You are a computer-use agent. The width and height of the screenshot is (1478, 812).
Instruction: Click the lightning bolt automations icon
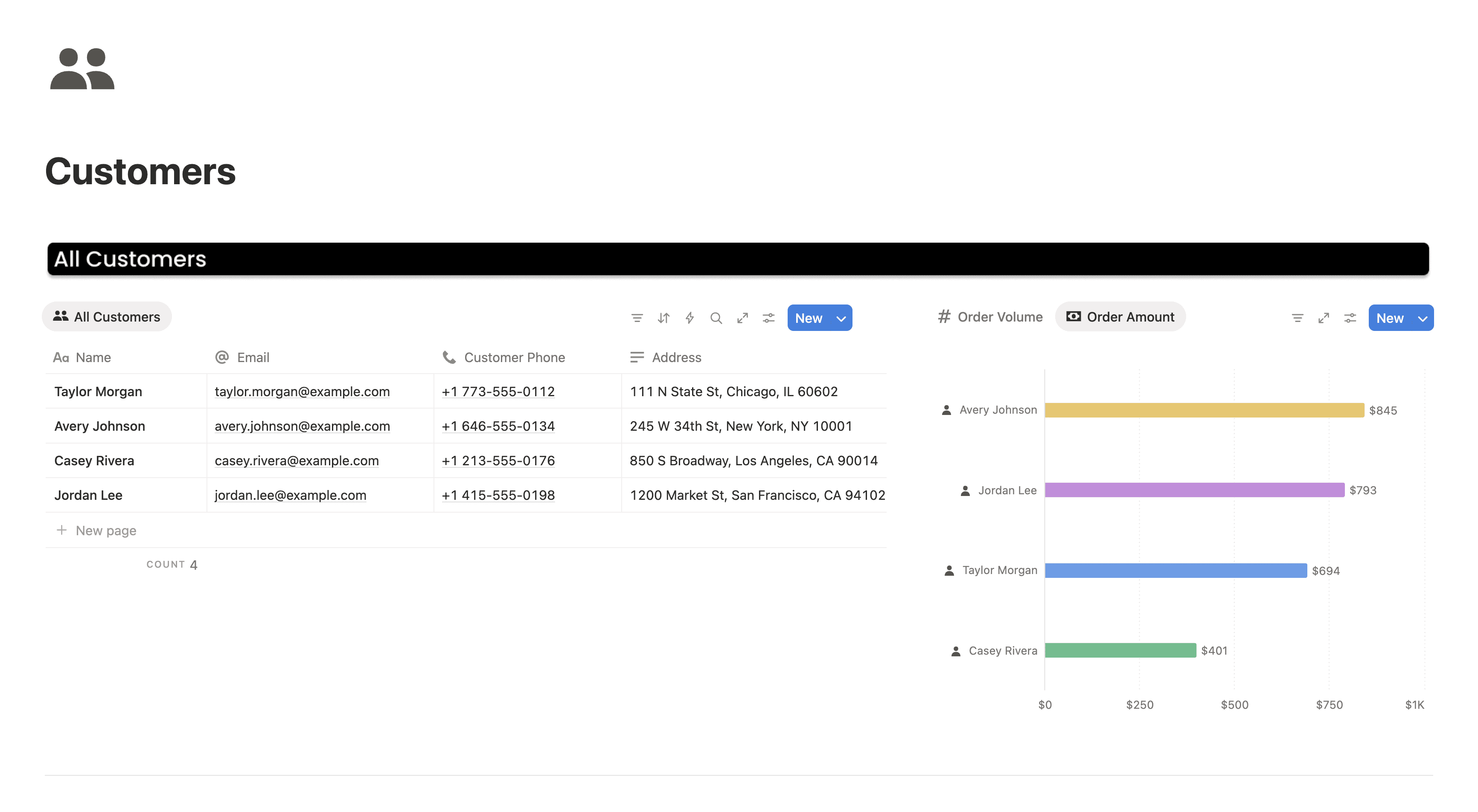click(690, 318)
